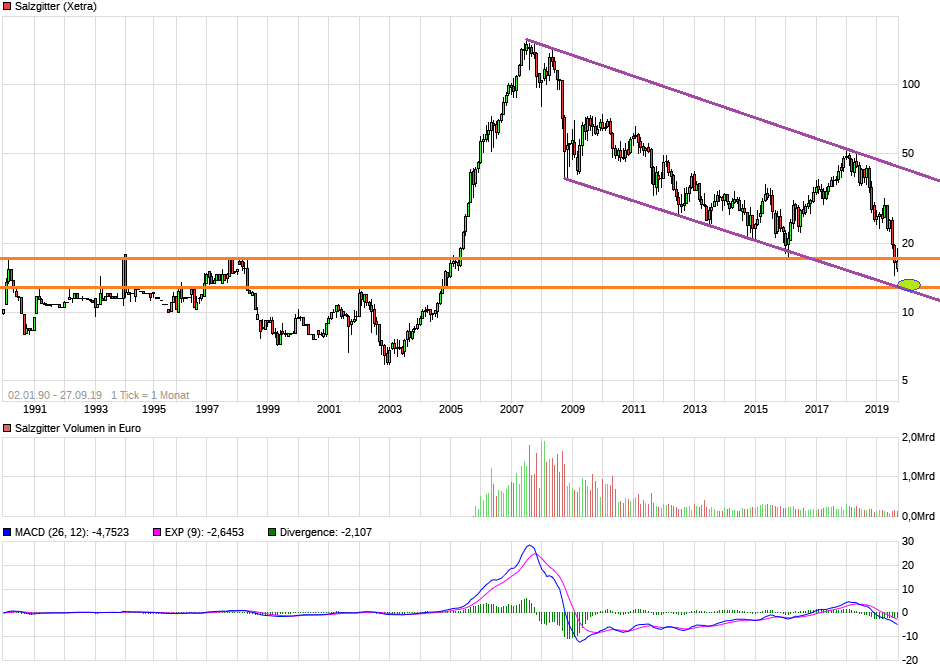The width and height of the screenshot is (940, 670).
Task: Click the 5 price axis label
Action: point(906,380)
